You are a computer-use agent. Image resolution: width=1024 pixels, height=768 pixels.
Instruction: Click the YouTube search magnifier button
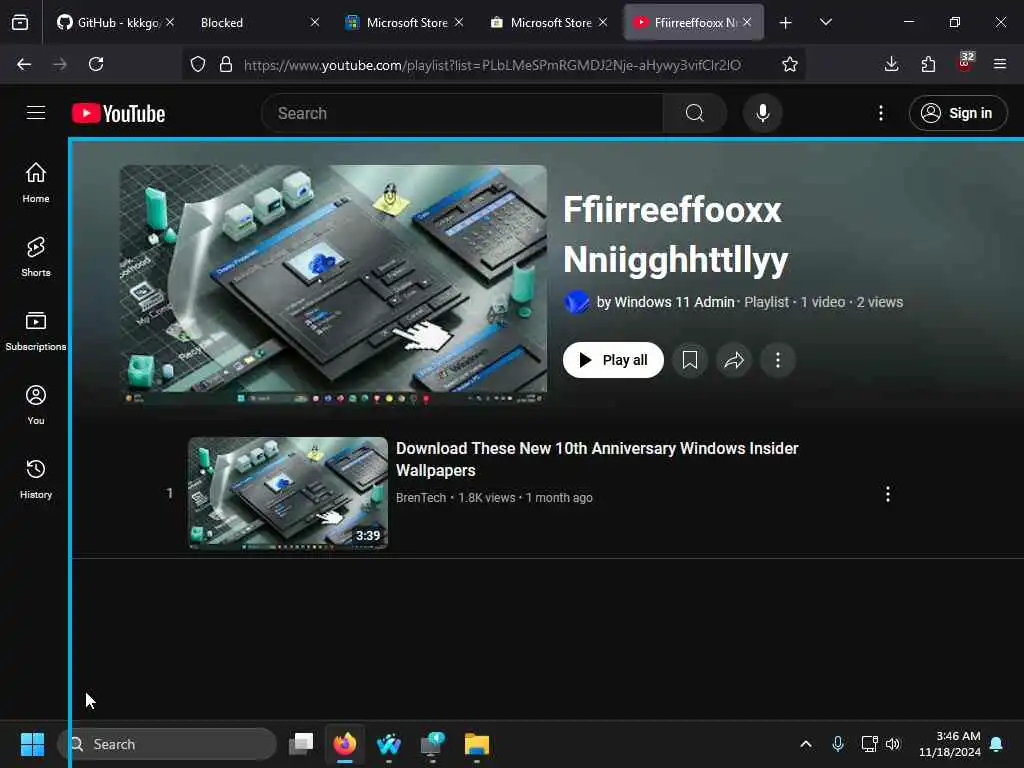[694, 113]
